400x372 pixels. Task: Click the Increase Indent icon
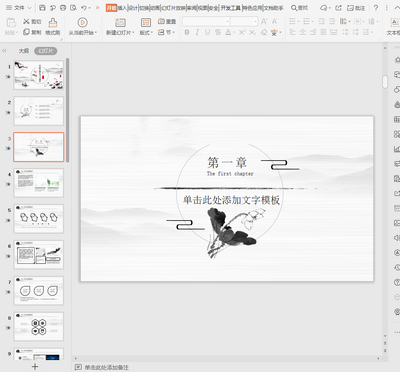(x=332, y=22)
